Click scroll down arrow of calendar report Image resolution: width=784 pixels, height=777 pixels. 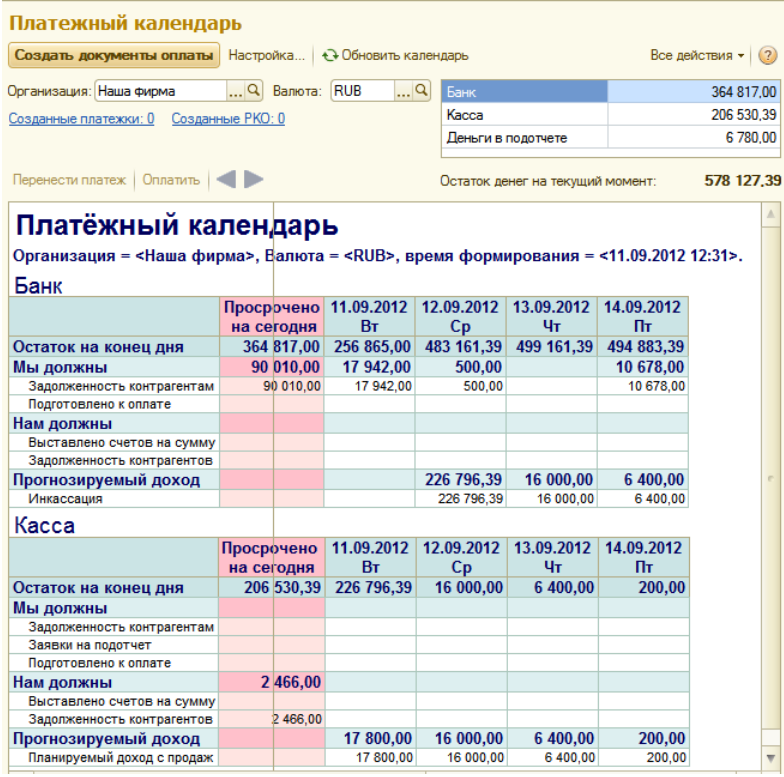(770, 758)
